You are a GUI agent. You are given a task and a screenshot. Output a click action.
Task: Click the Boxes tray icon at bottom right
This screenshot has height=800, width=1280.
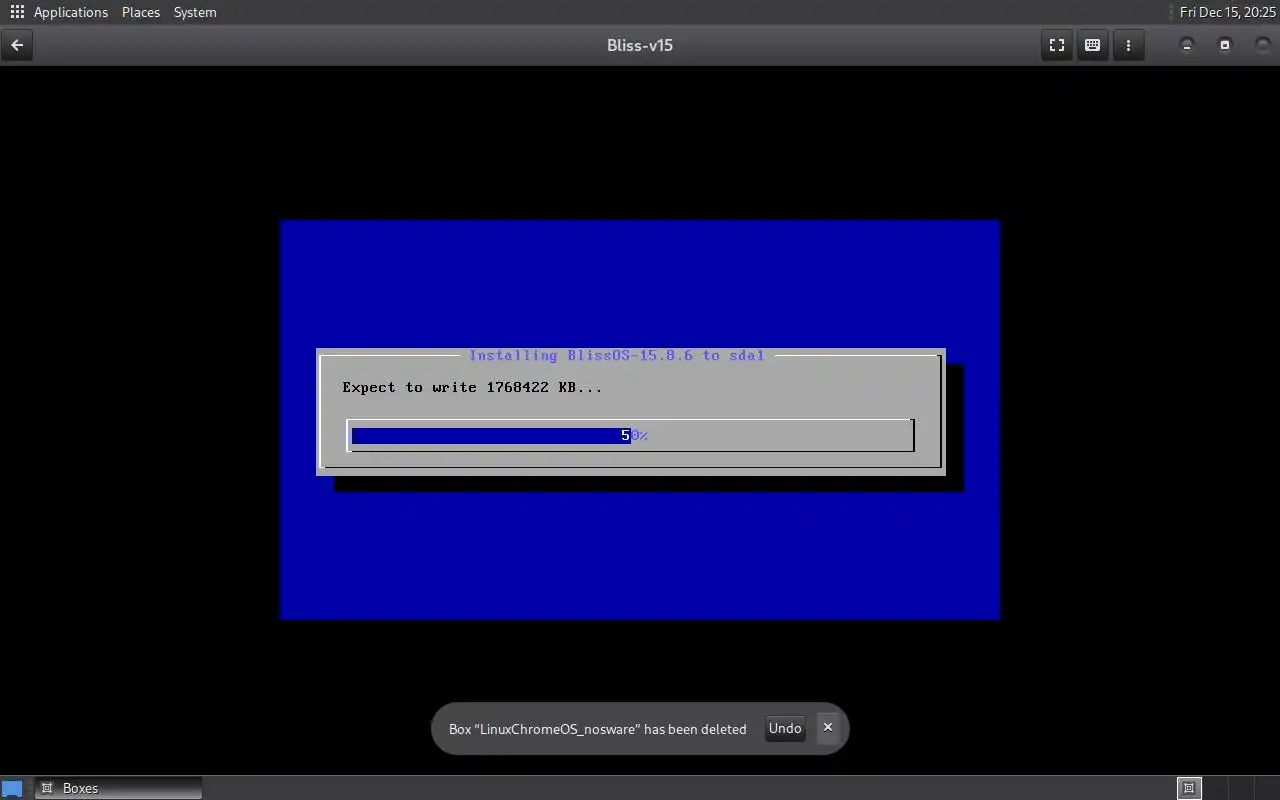[1189, 788]
